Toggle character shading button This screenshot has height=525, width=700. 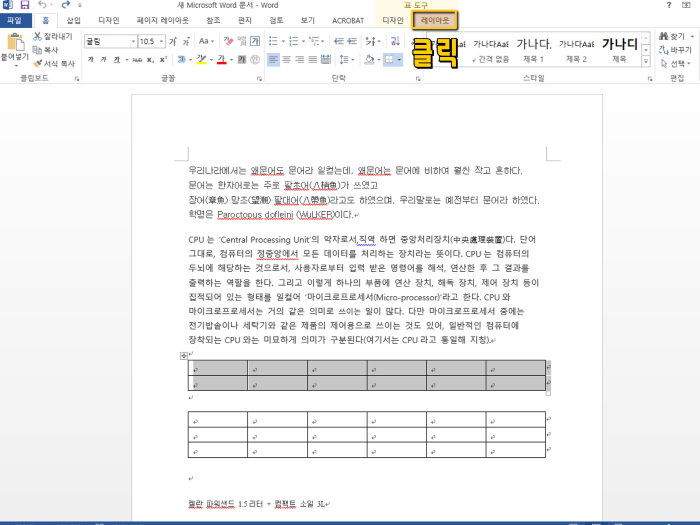click(x=242, y=59)
